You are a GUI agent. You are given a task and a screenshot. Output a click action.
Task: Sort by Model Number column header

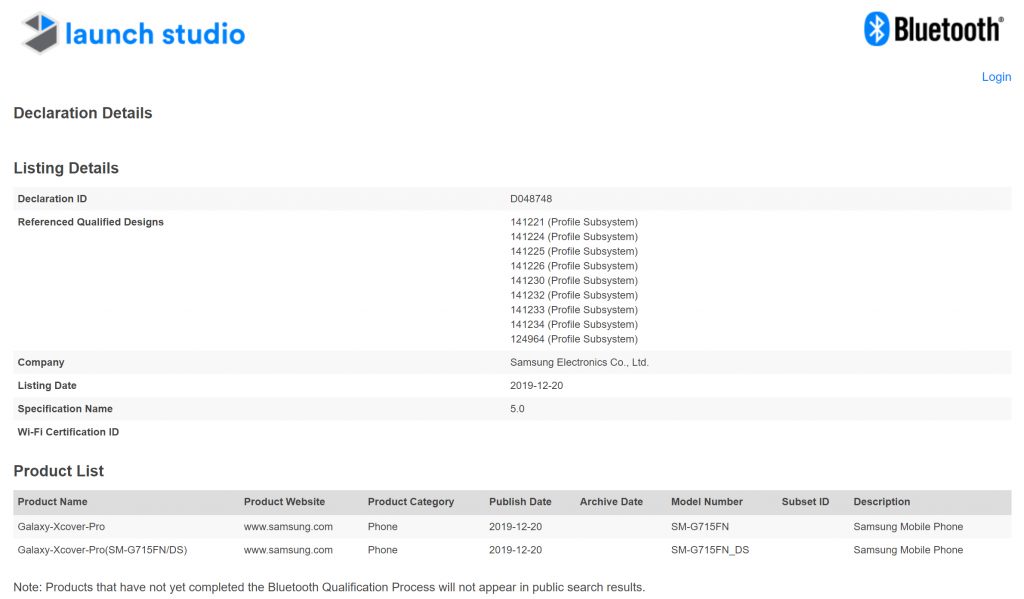point(706,502)
